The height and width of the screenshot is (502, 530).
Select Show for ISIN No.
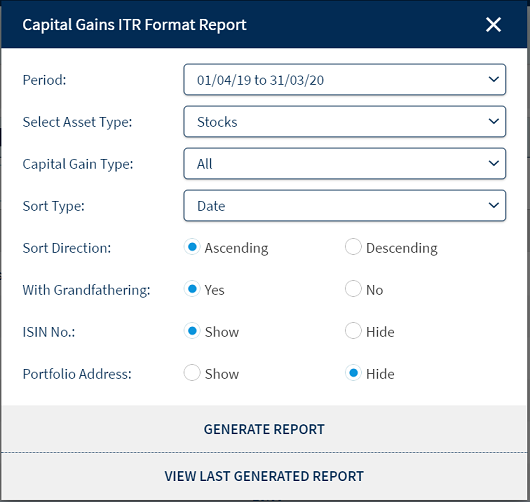point(192,331)
